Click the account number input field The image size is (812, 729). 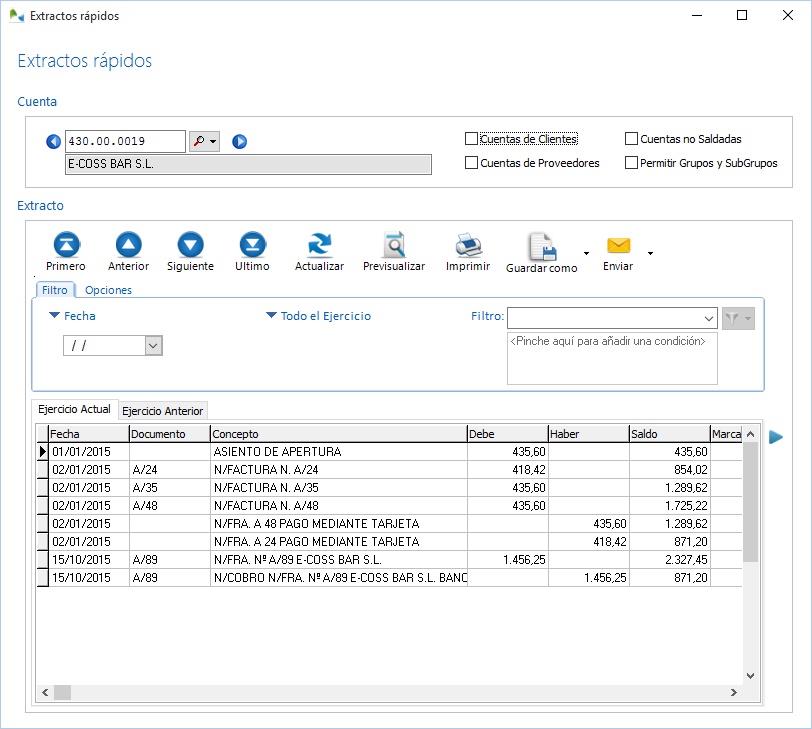[124, 142]
